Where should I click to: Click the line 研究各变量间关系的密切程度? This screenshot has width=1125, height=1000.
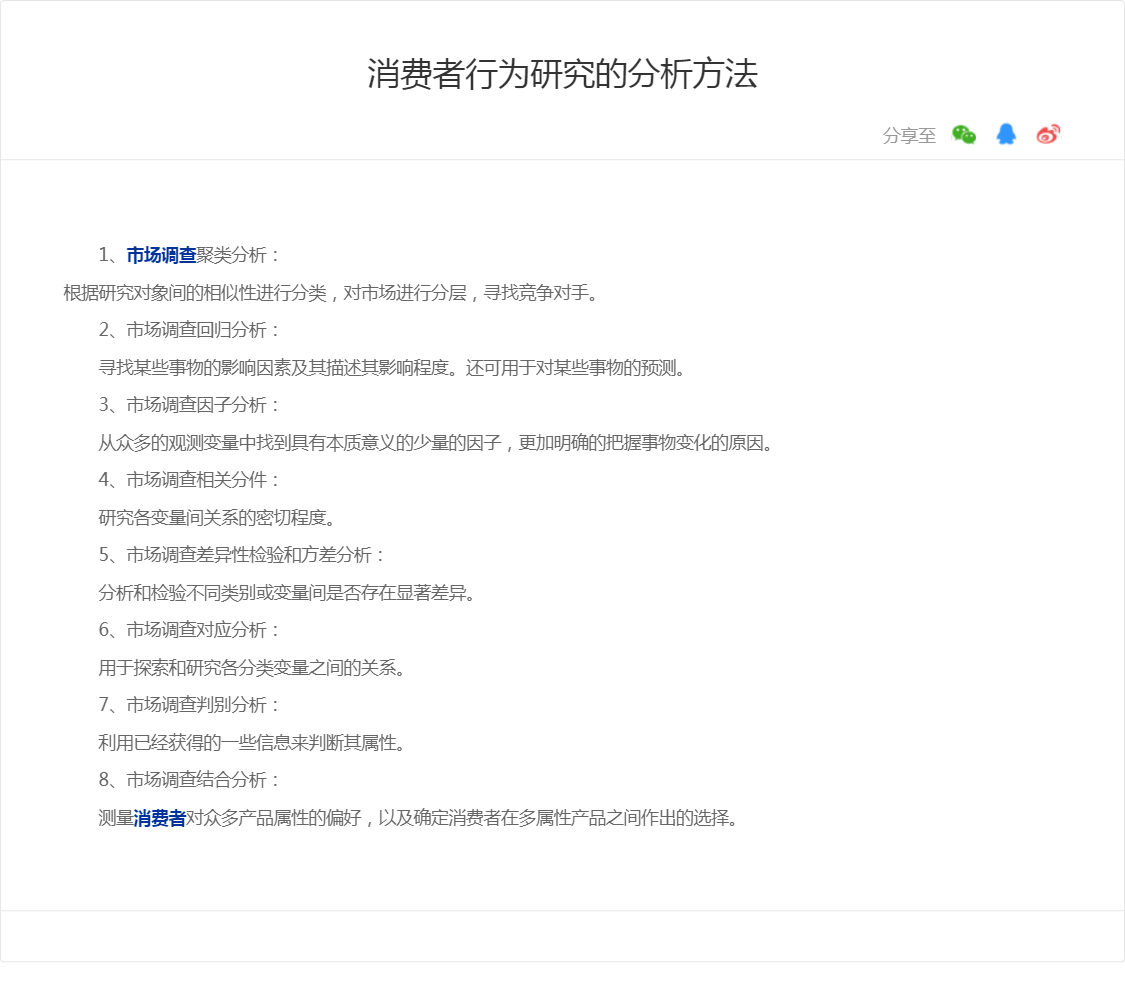tap(217, 517)
